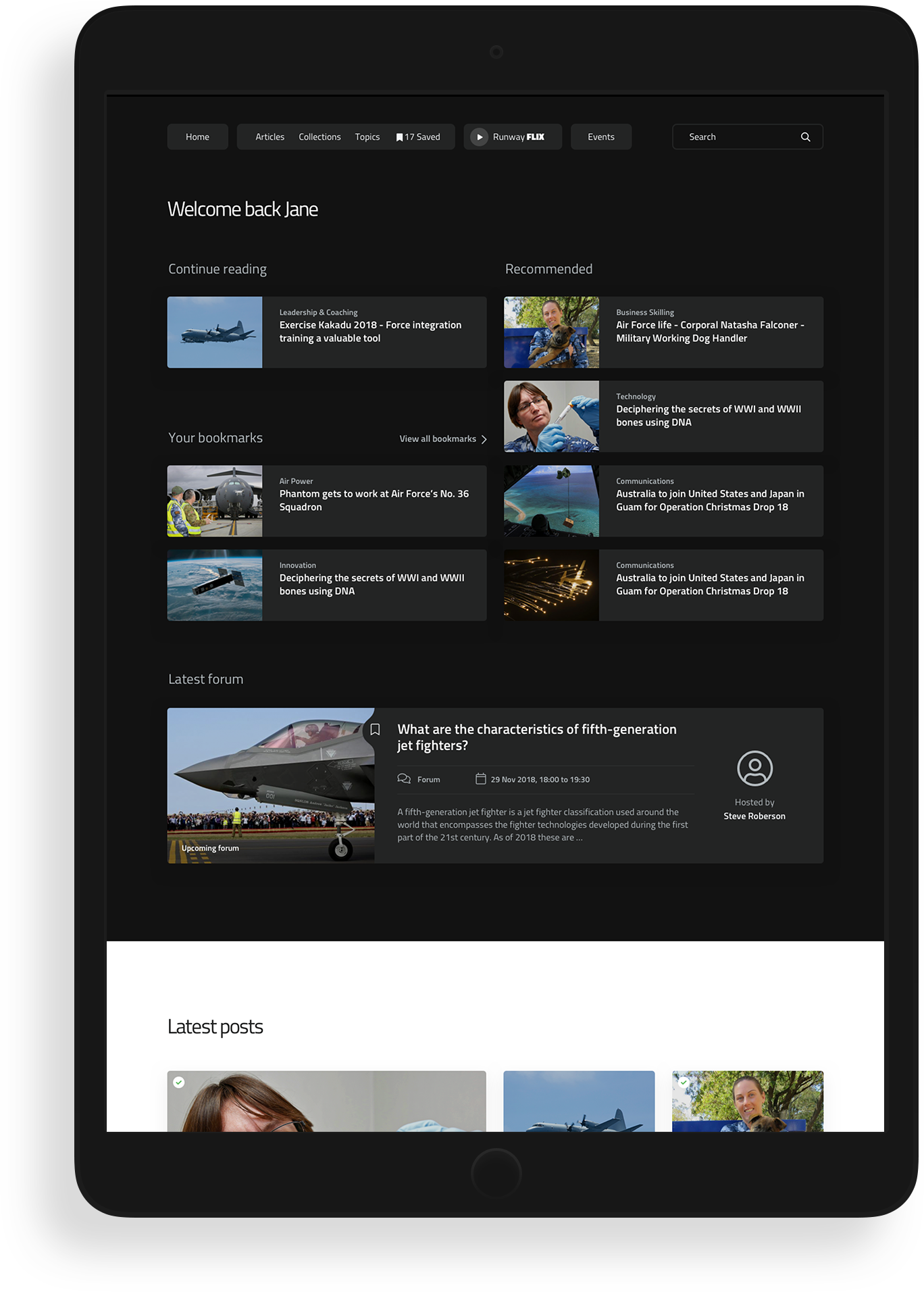Click green checkmark on first latest post
The height and width of the screenshot is (1292, 924).
coord(179,1083)
